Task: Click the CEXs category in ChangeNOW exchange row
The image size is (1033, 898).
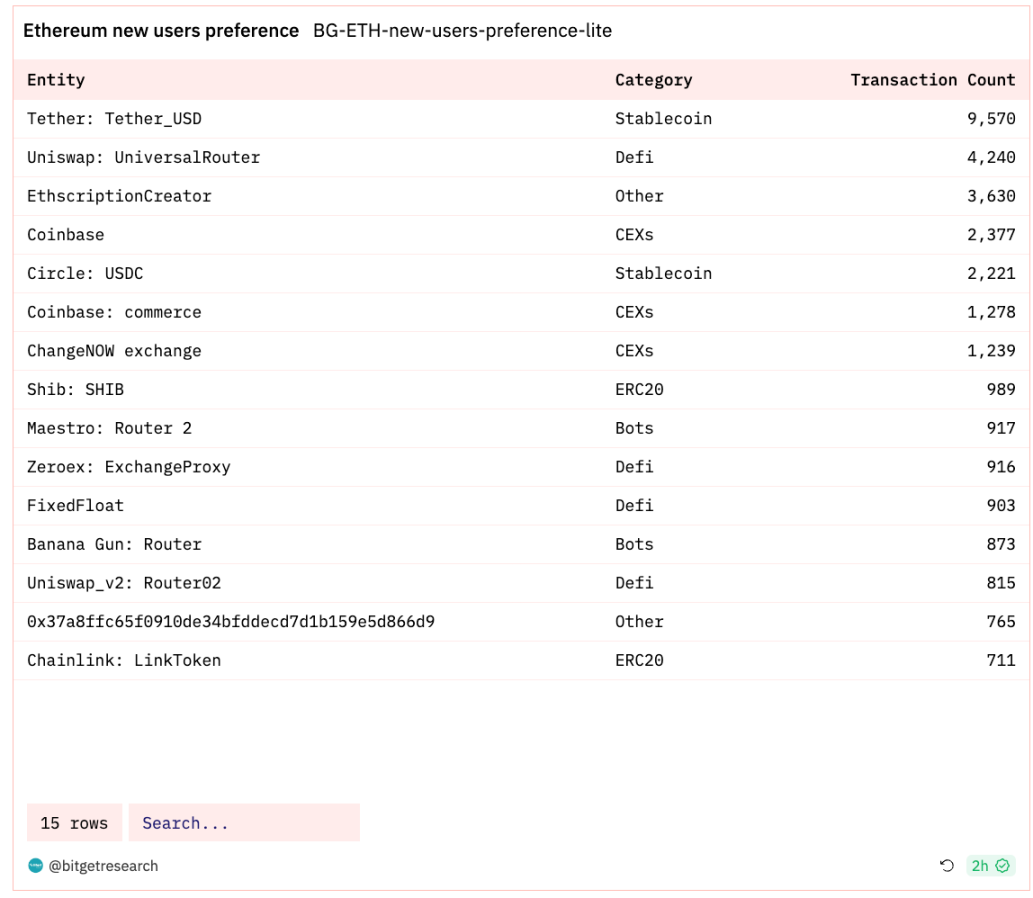Action: pos(634,351)
